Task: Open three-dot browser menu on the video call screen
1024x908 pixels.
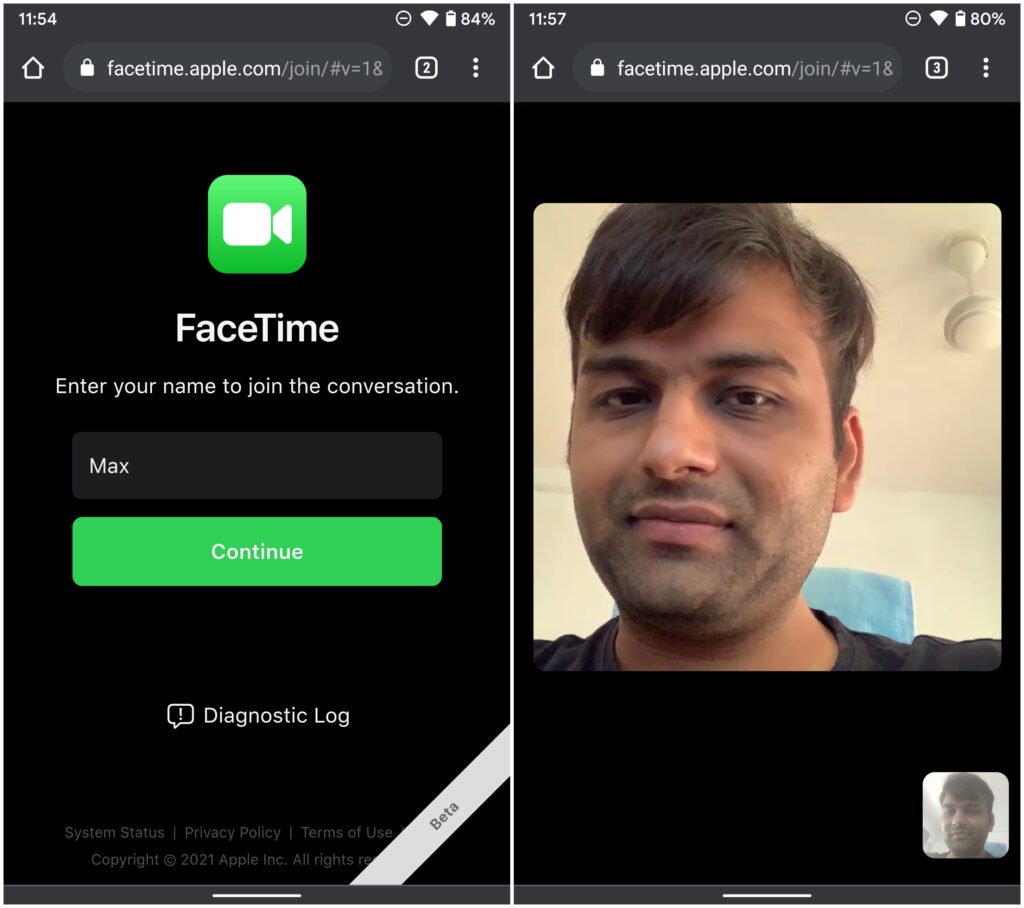Action: point(985,68)
